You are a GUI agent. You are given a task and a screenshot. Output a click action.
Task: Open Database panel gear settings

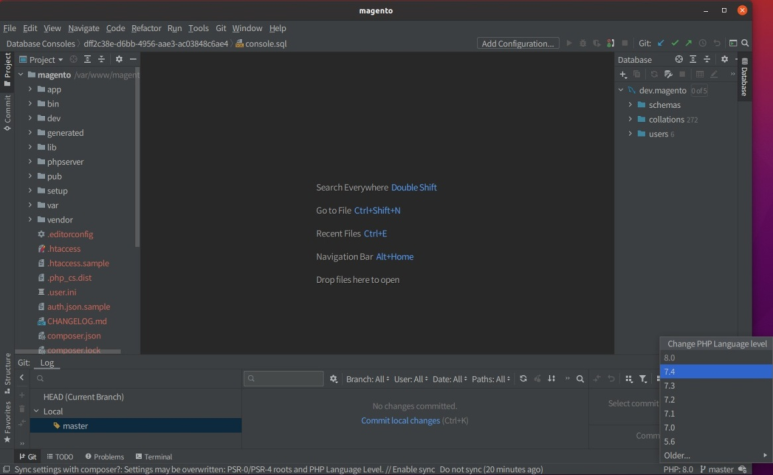724,59
